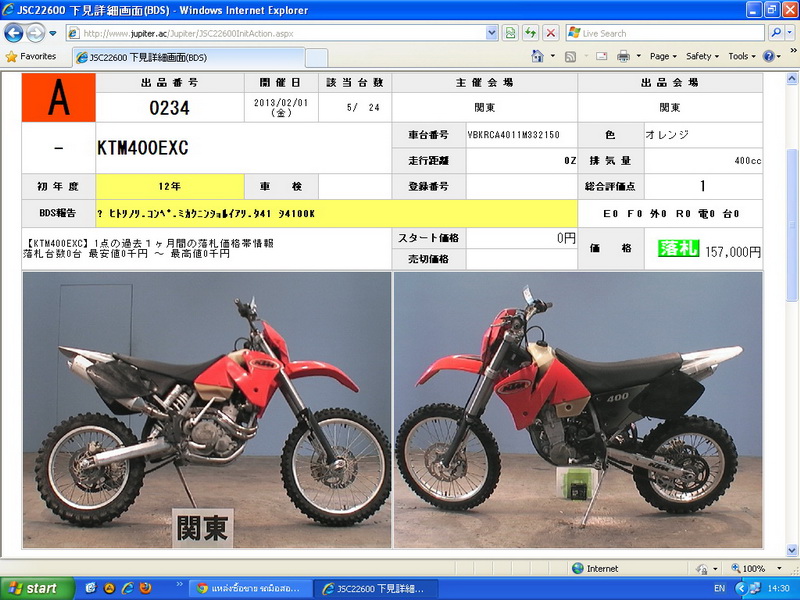Run search with the magnifier icon
800x600 pixels.
coord(776,33)
